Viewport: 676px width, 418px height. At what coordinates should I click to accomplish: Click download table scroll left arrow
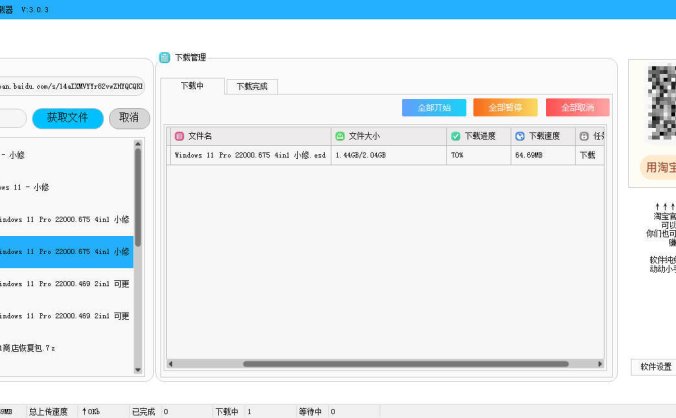click(x=171, y=364)
